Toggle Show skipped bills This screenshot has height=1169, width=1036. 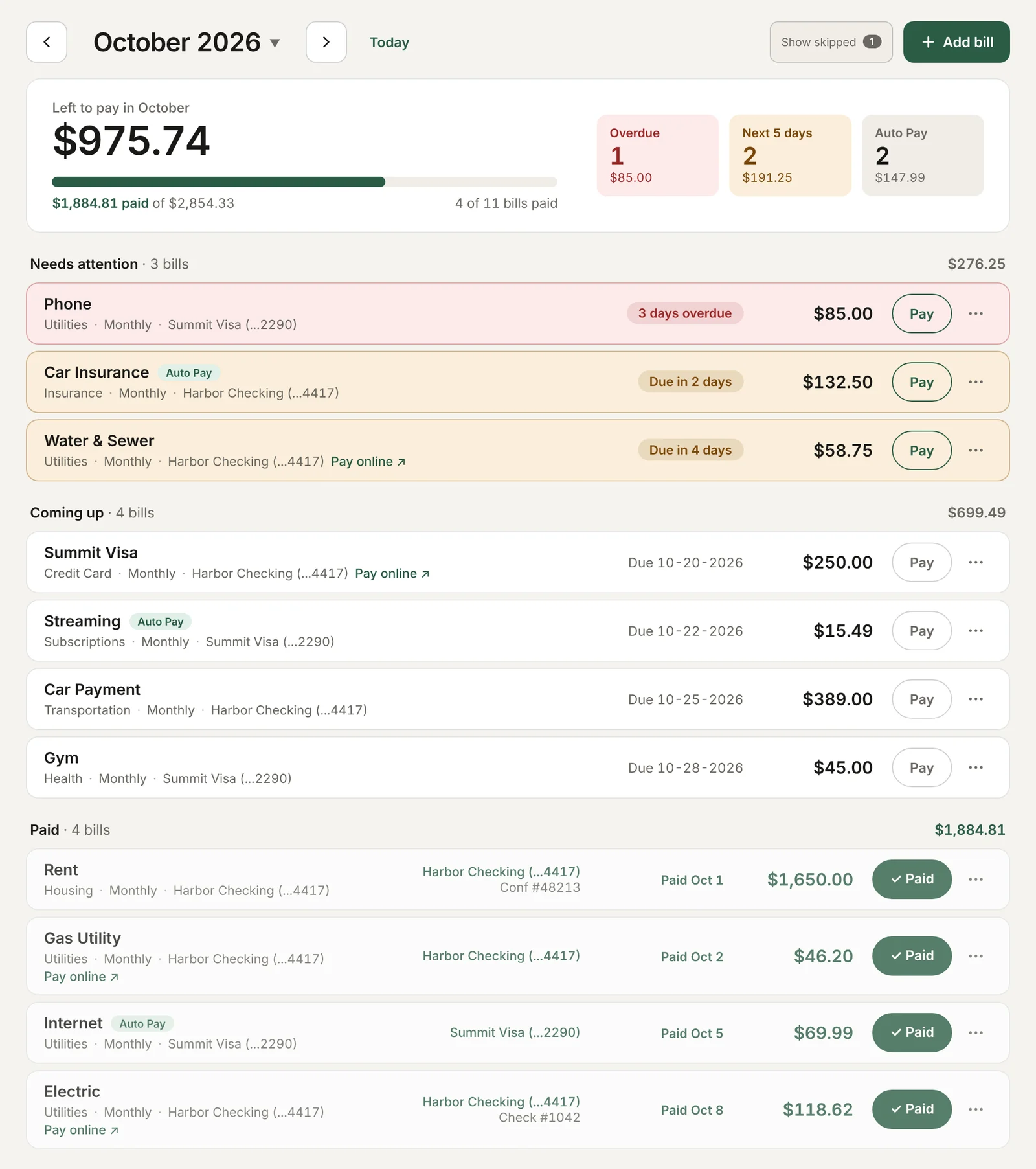[x=831, y=42]
